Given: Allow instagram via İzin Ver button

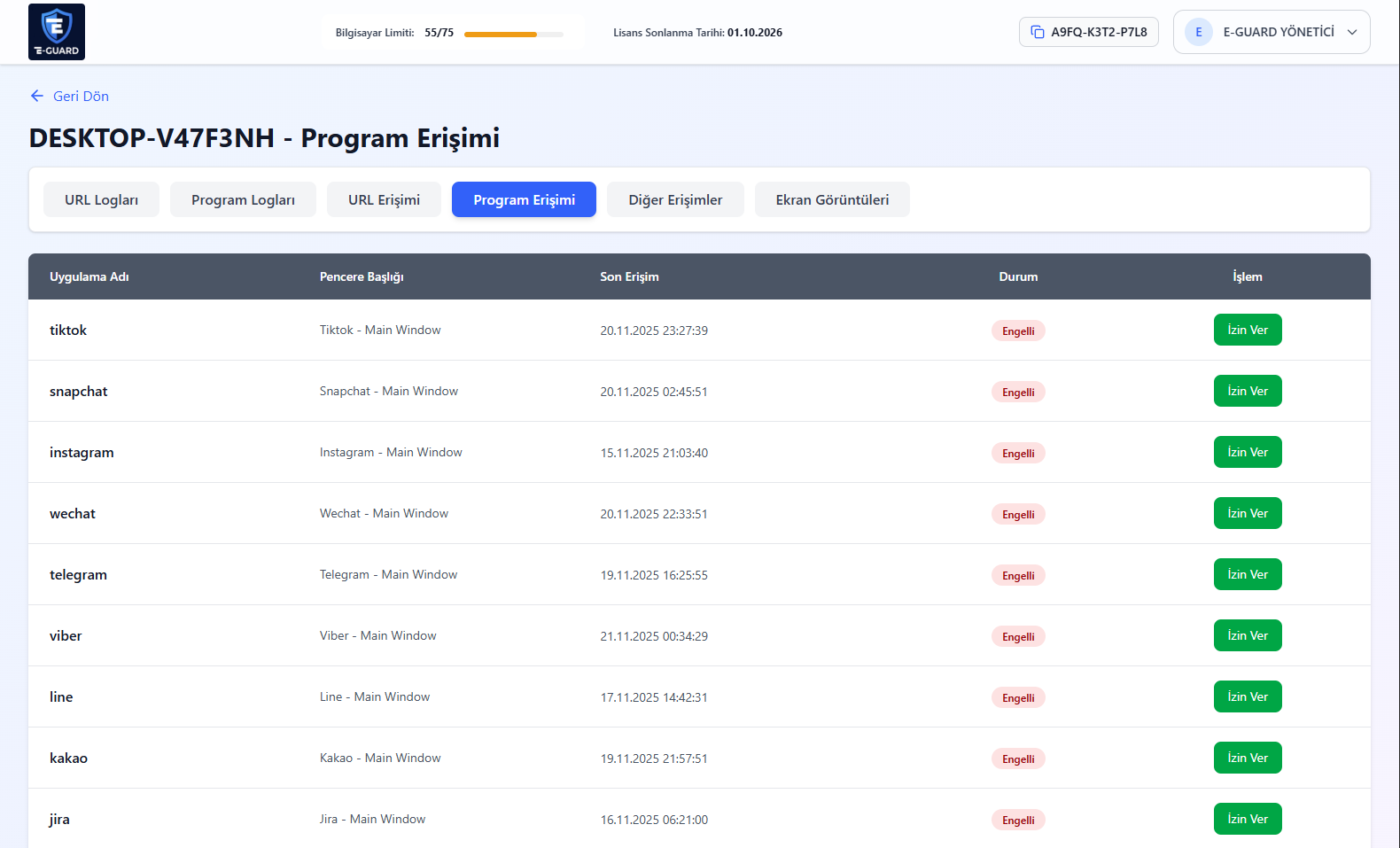Looking at the screenshot, I should coord(1247,452).
